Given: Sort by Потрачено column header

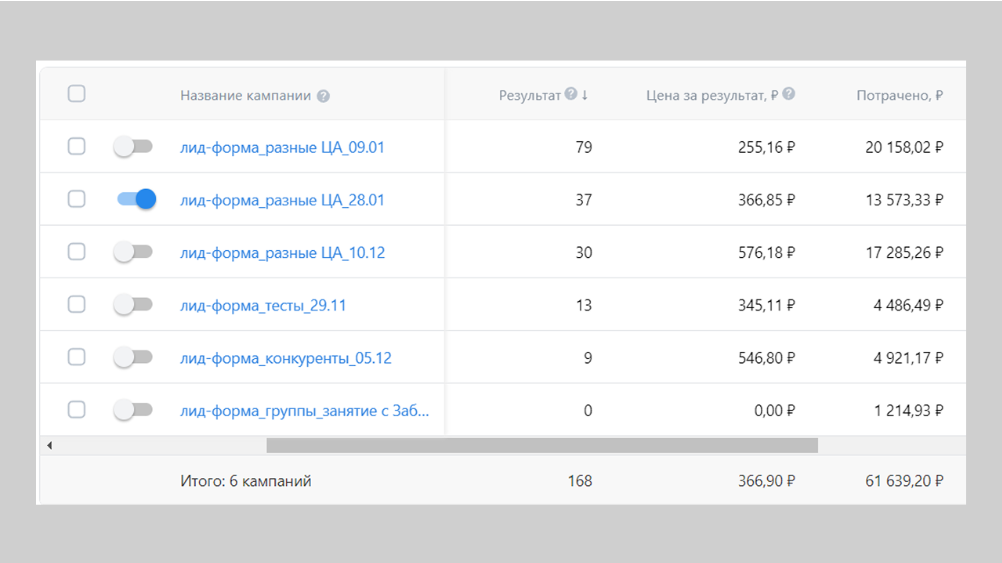Looking at the screenshot, I should [899, 96].
